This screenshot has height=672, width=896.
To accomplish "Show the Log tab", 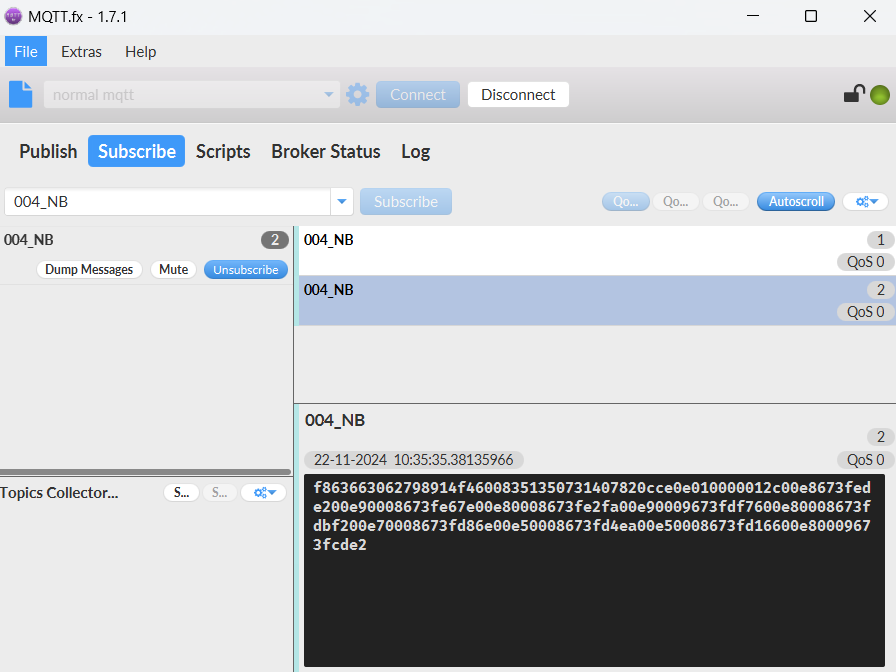I will click(x=415, y=151).
